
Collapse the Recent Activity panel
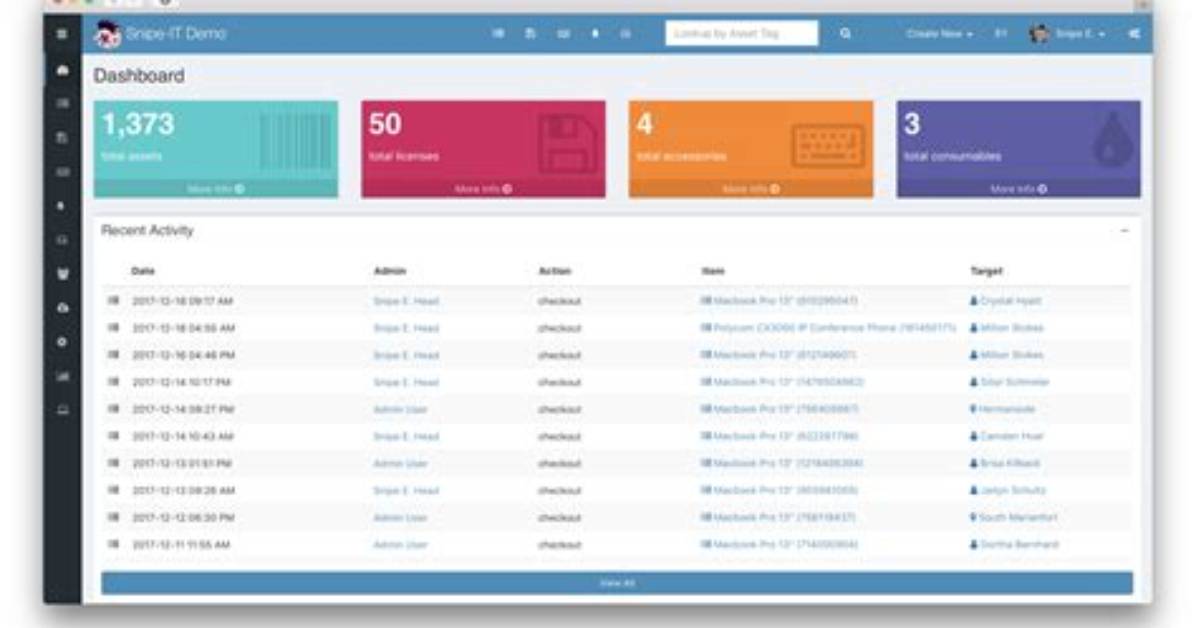click(x=1124, y=230)
